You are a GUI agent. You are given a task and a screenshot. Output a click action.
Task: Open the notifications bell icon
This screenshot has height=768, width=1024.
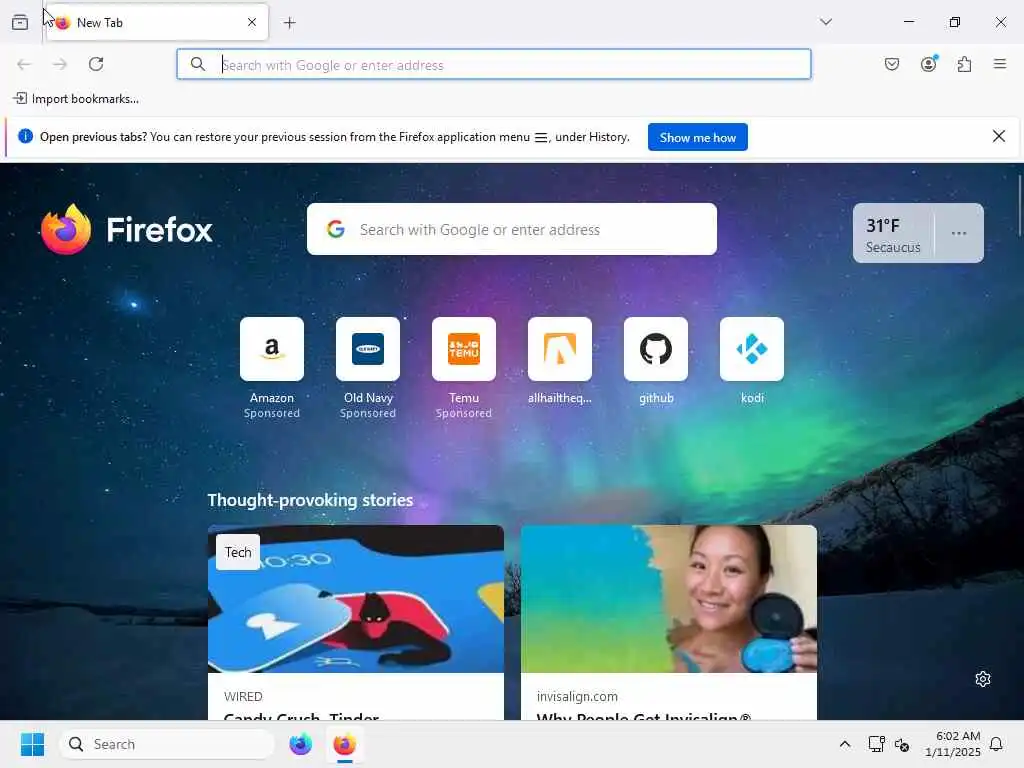[x=996, y=744]
